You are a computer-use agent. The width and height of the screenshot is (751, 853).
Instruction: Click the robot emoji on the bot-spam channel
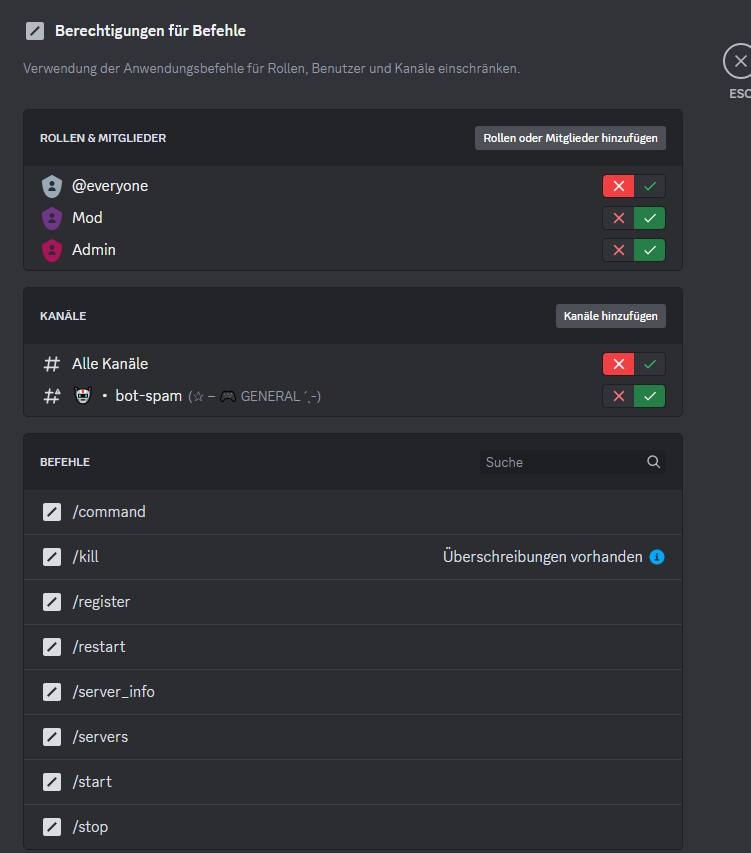coord(82,396)
